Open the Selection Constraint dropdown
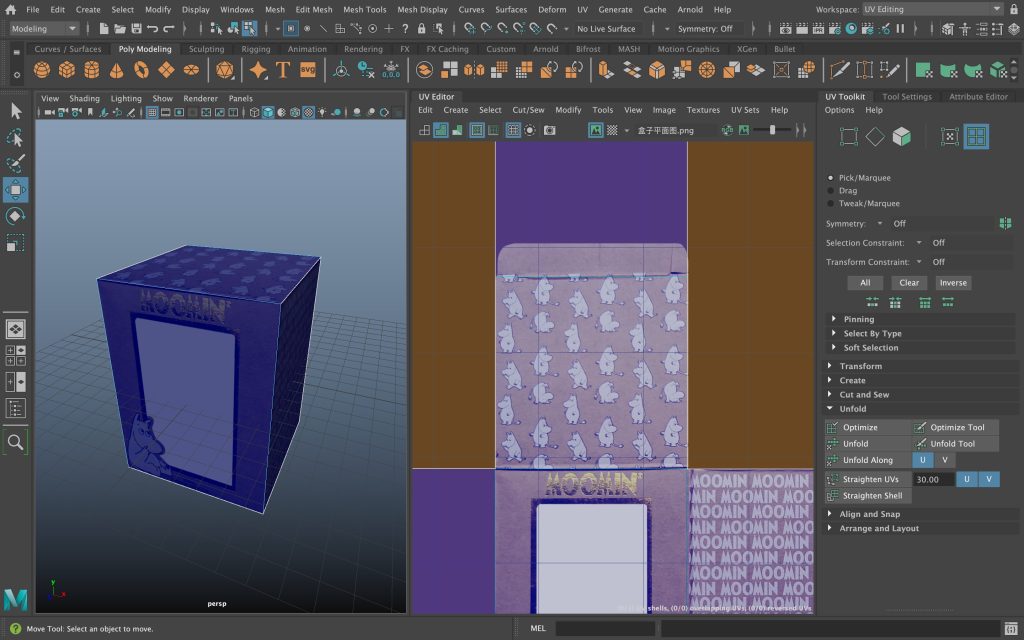 pos(919,243)
